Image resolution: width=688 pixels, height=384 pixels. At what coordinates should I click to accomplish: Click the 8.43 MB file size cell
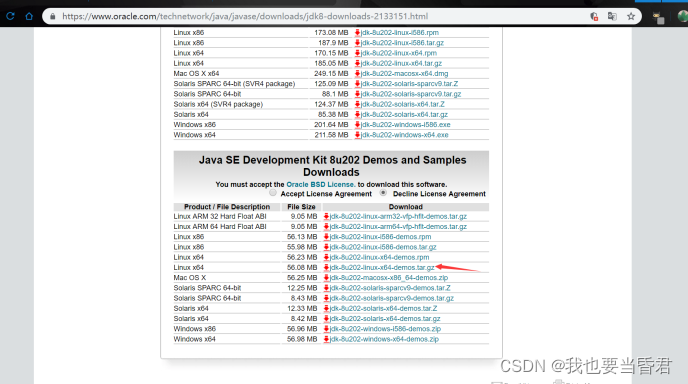click(x=304, y=298)
